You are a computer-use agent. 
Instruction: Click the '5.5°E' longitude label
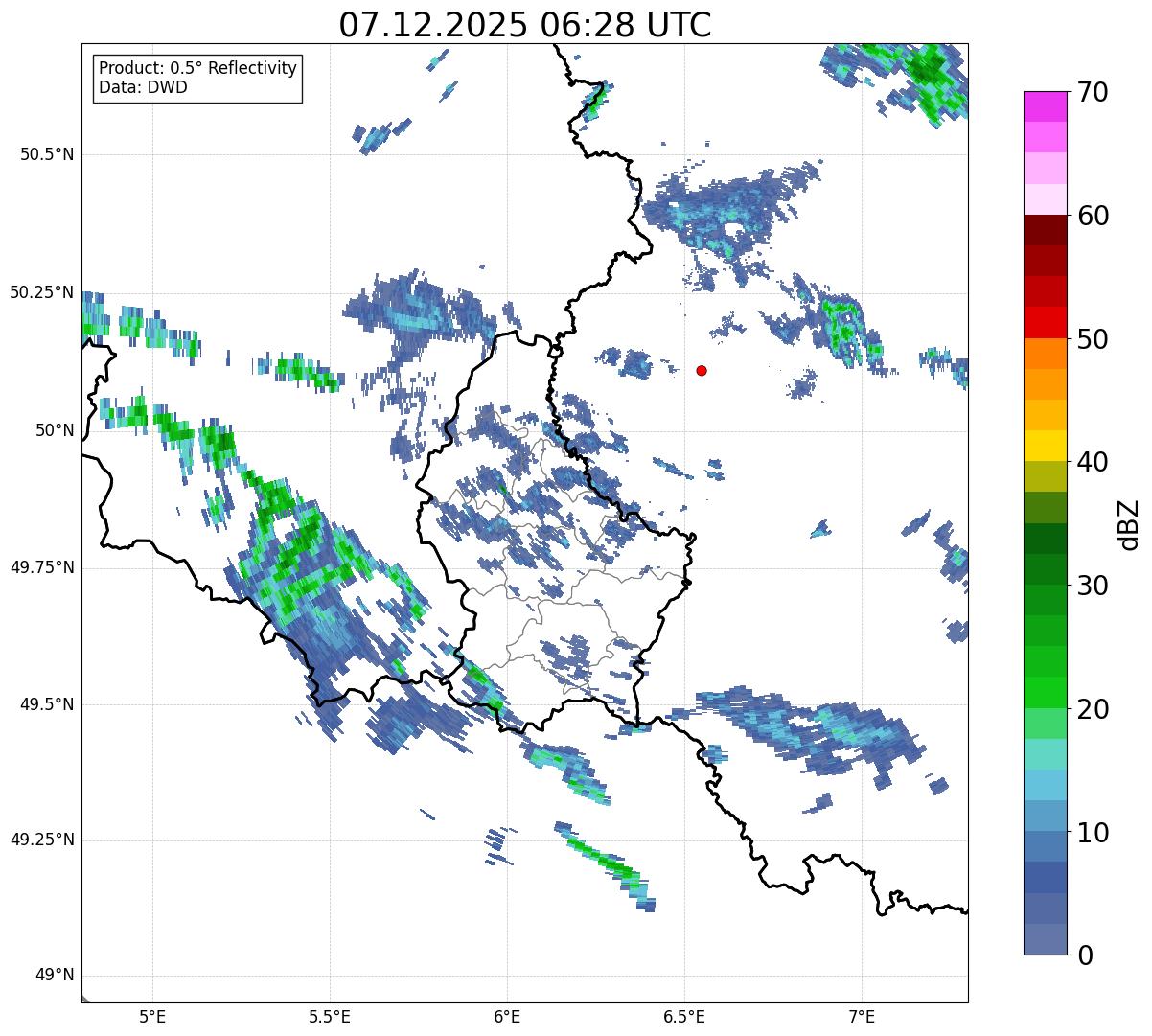click(330, 1018)
